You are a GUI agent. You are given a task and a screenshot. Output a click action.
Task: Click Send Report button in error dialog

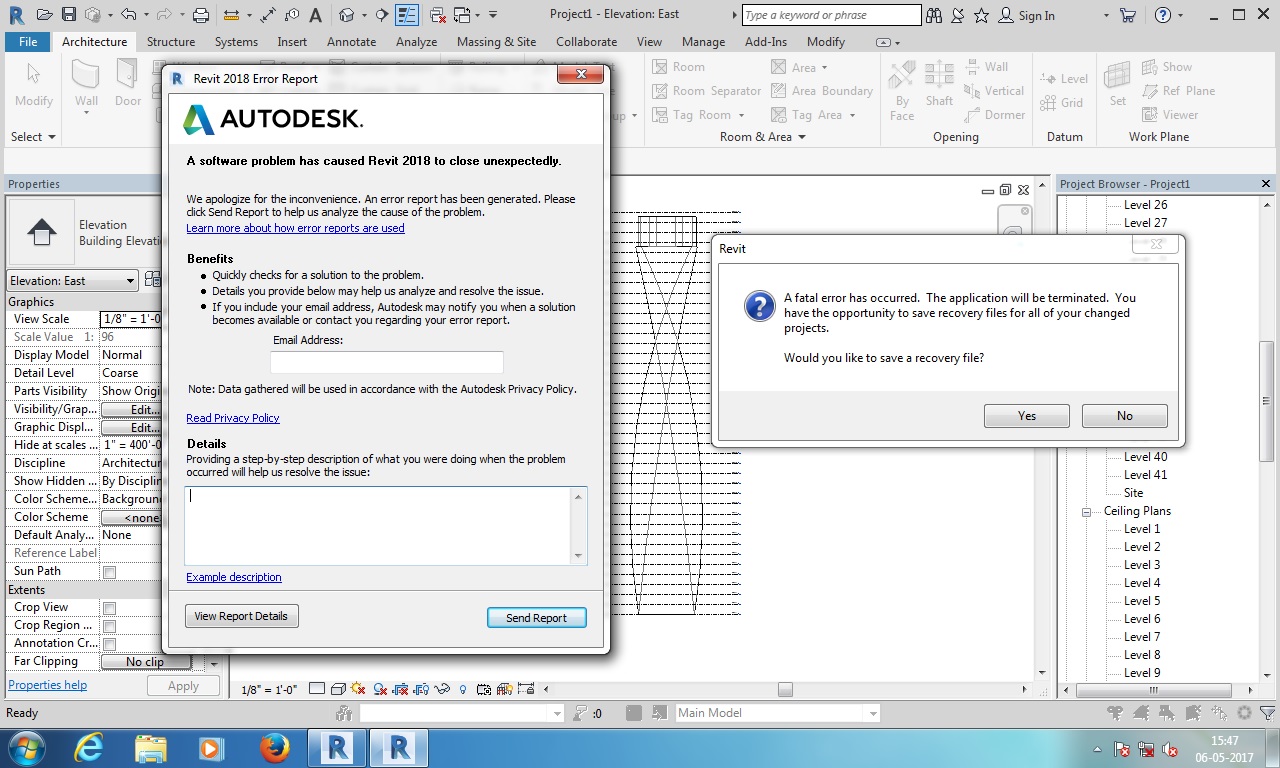[x=536, y=618]
